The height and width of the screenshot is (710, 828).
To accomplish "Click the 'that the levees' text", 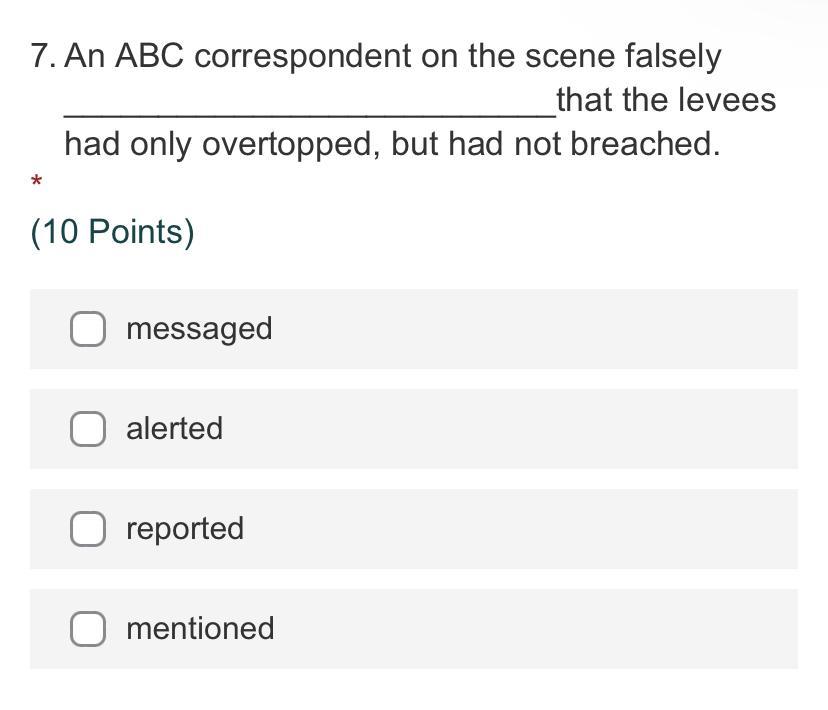I will [x=666, y=100].
